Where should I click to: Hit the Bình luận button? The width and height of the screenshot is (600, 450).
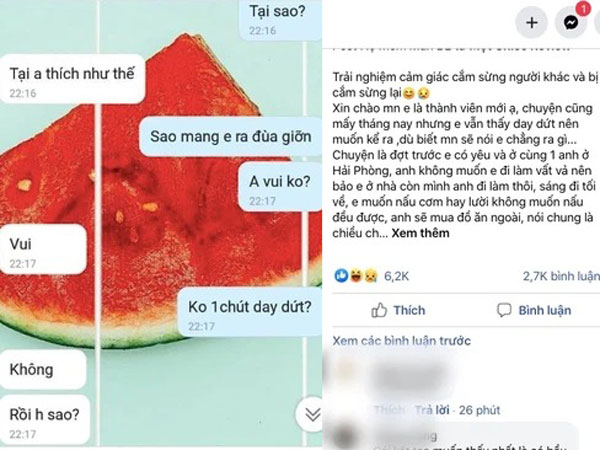tap(534, 310)
